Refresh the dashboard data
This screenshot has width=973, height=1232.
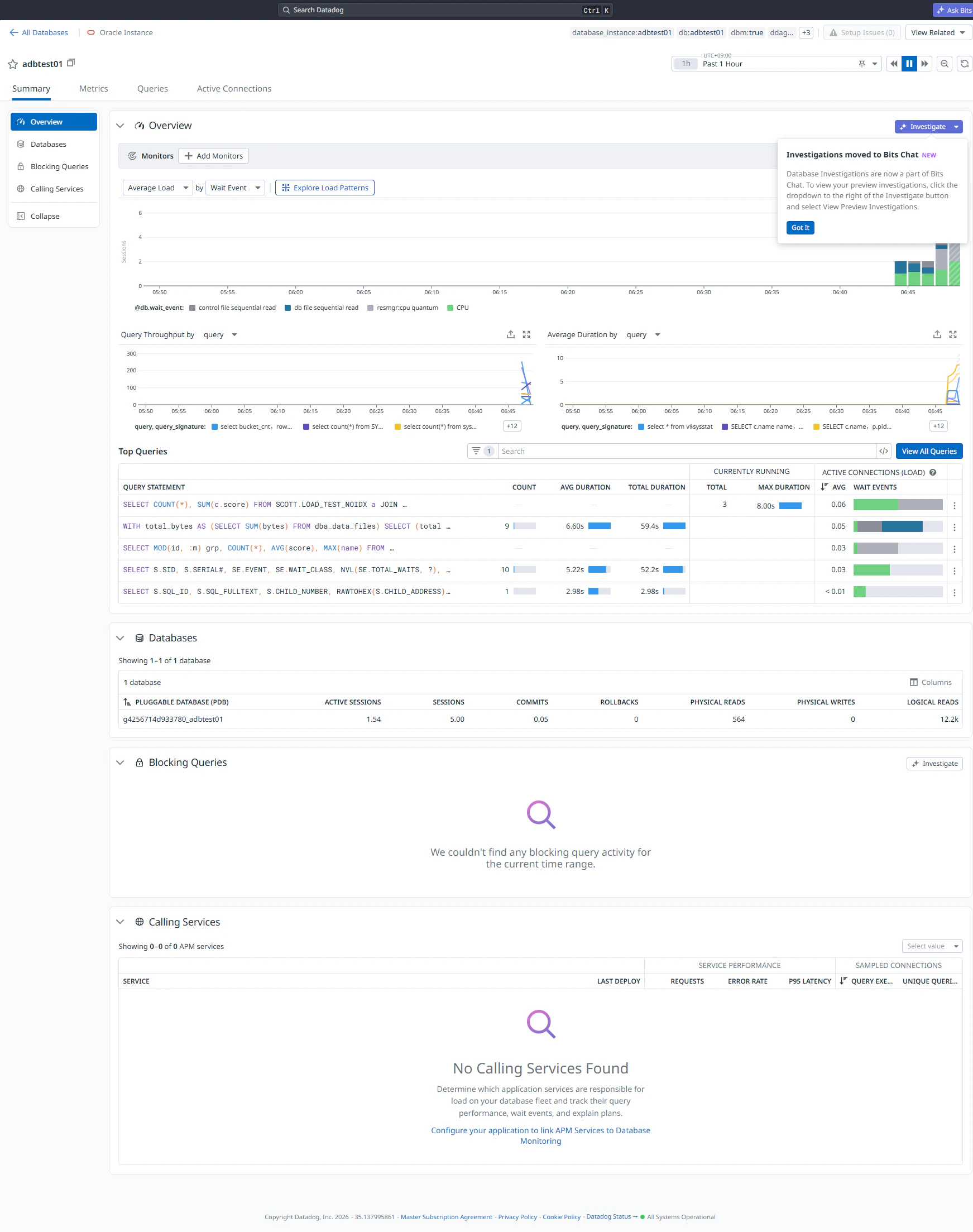(965, 64)
